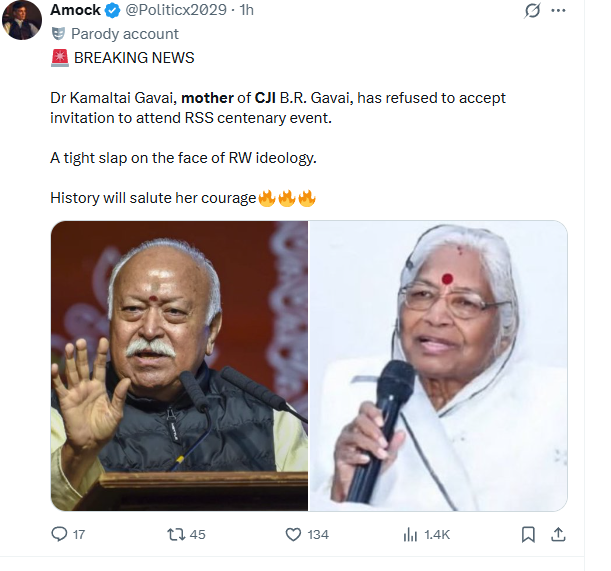Repost this tweet using the retweet icon
Viewport: 611px width, 571px height.
coord(174,534)
